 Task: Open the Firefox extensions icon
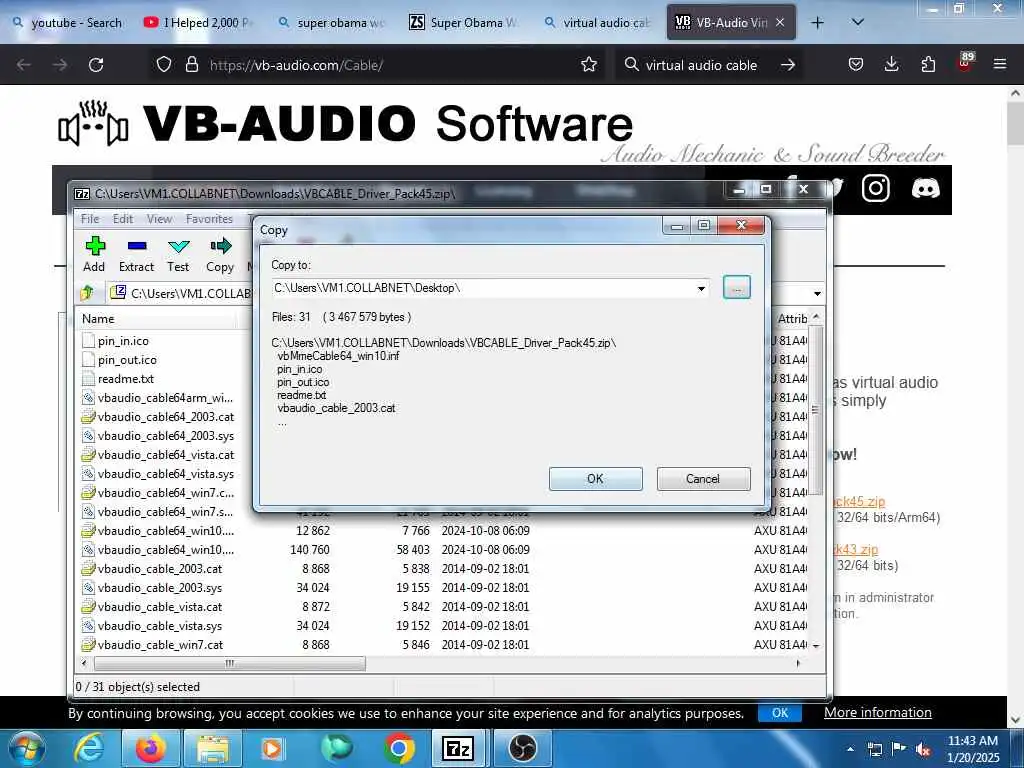[928, 65]
